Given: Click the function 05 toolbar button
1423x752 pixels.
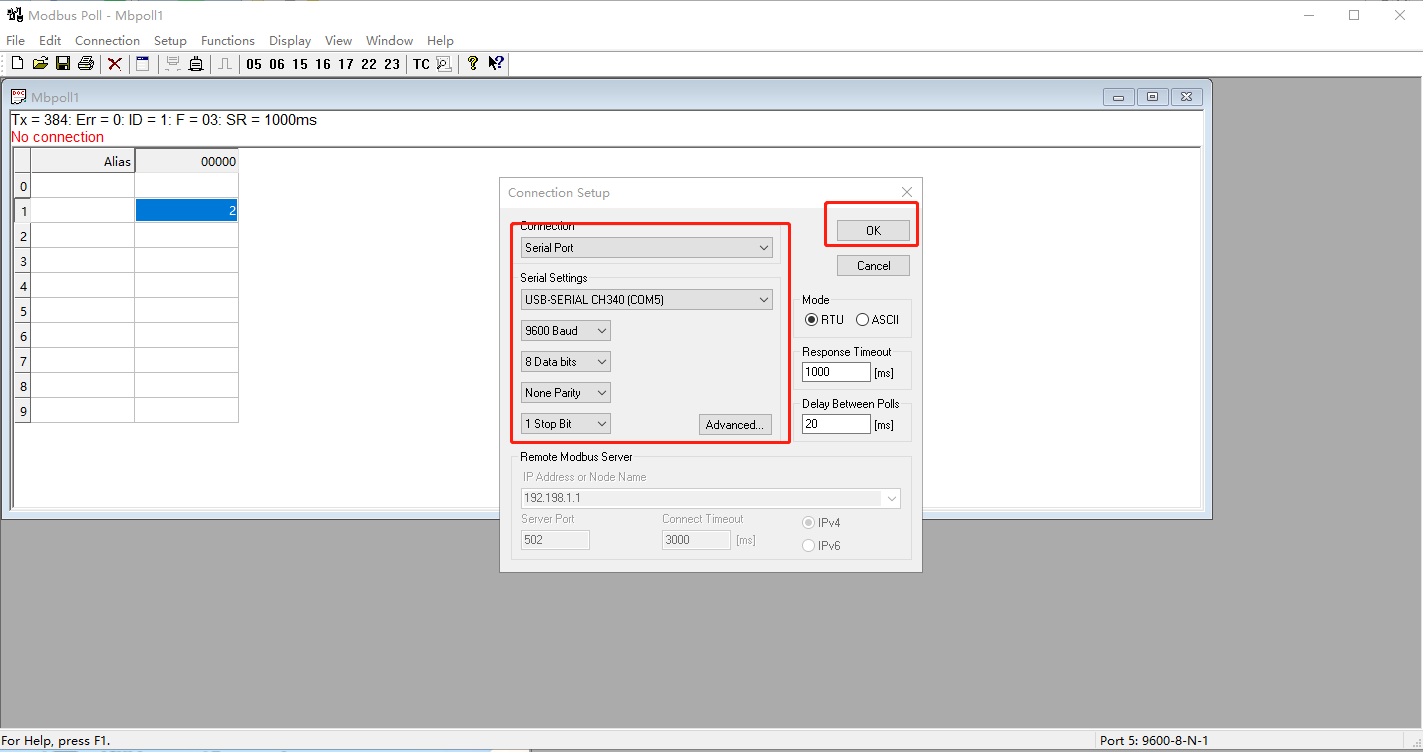Looking at the screenshot, I should point(254,64).
